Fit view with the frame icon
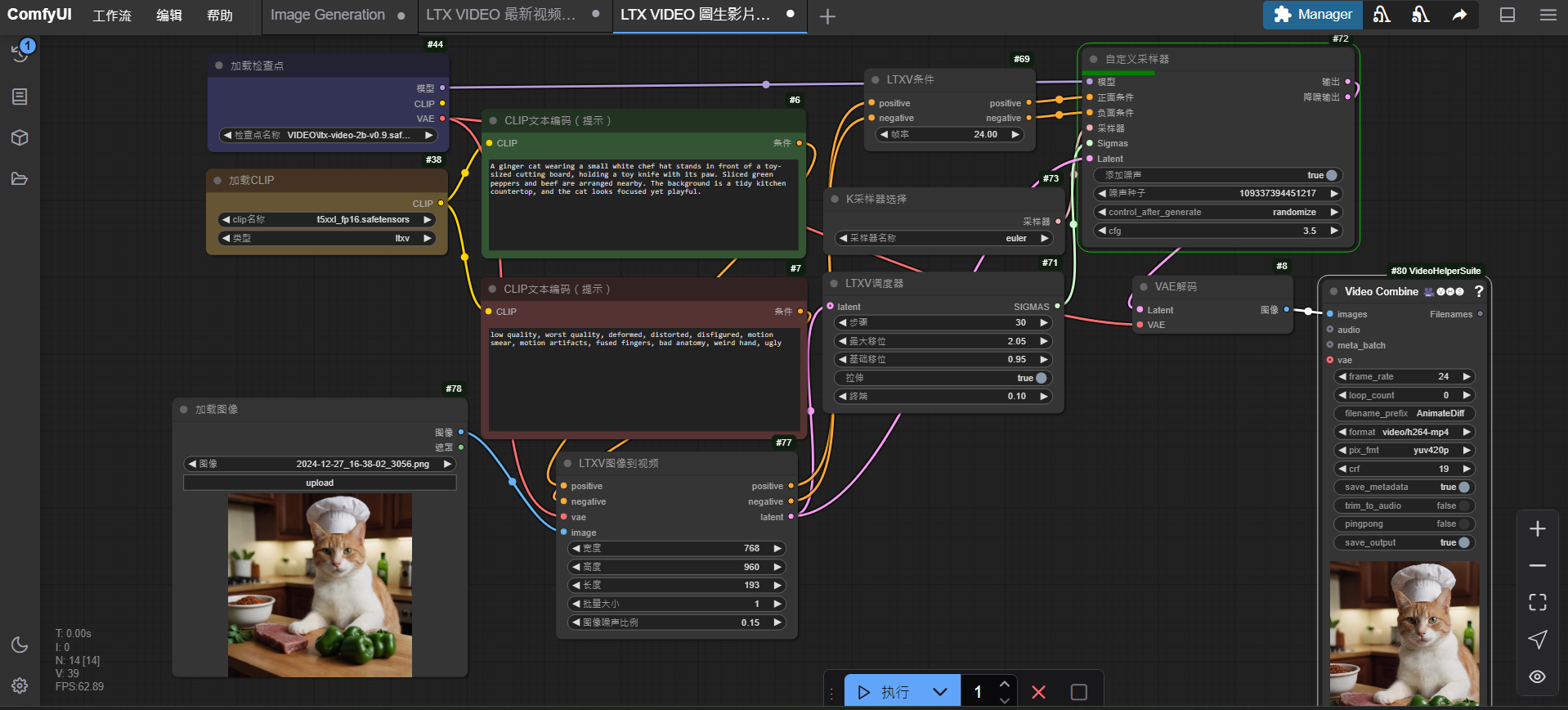The width and height of the screenshot is (1568, 710). (1538, 602)
